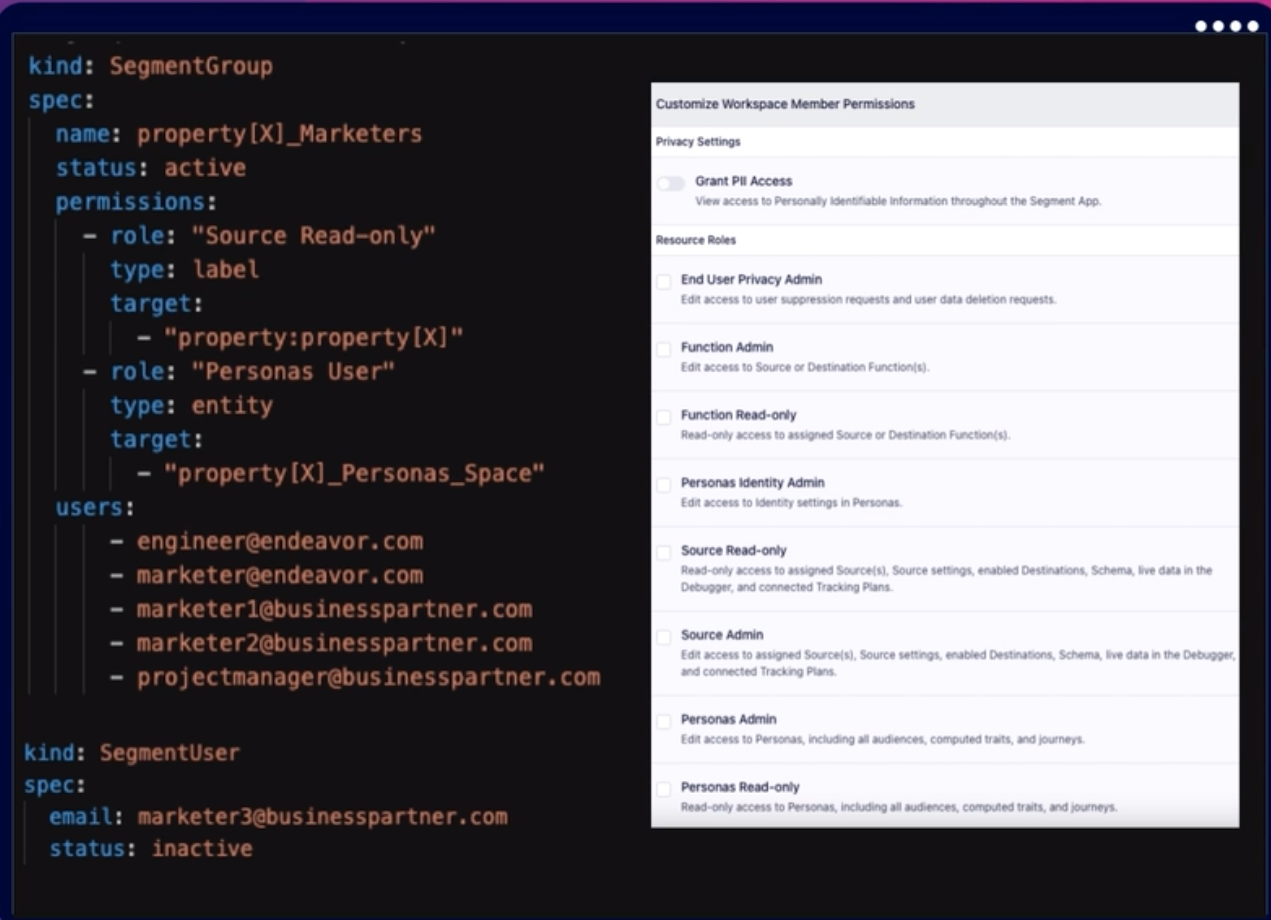Image resolution: width=1271 pixels, height=920 pixels.
Task: Click the "name: property[X]_Marketers" code line
Action: click(x=239, y=134)
